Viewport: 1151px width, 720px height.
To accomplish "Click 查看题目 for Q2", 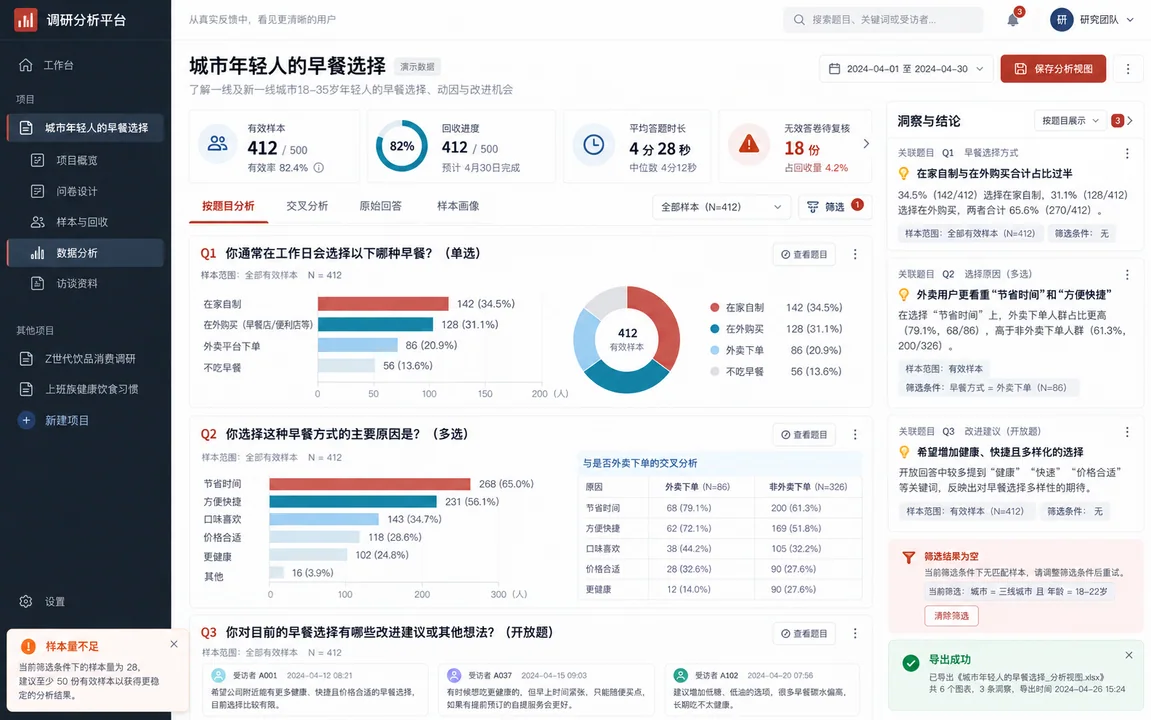I will 804,434.
